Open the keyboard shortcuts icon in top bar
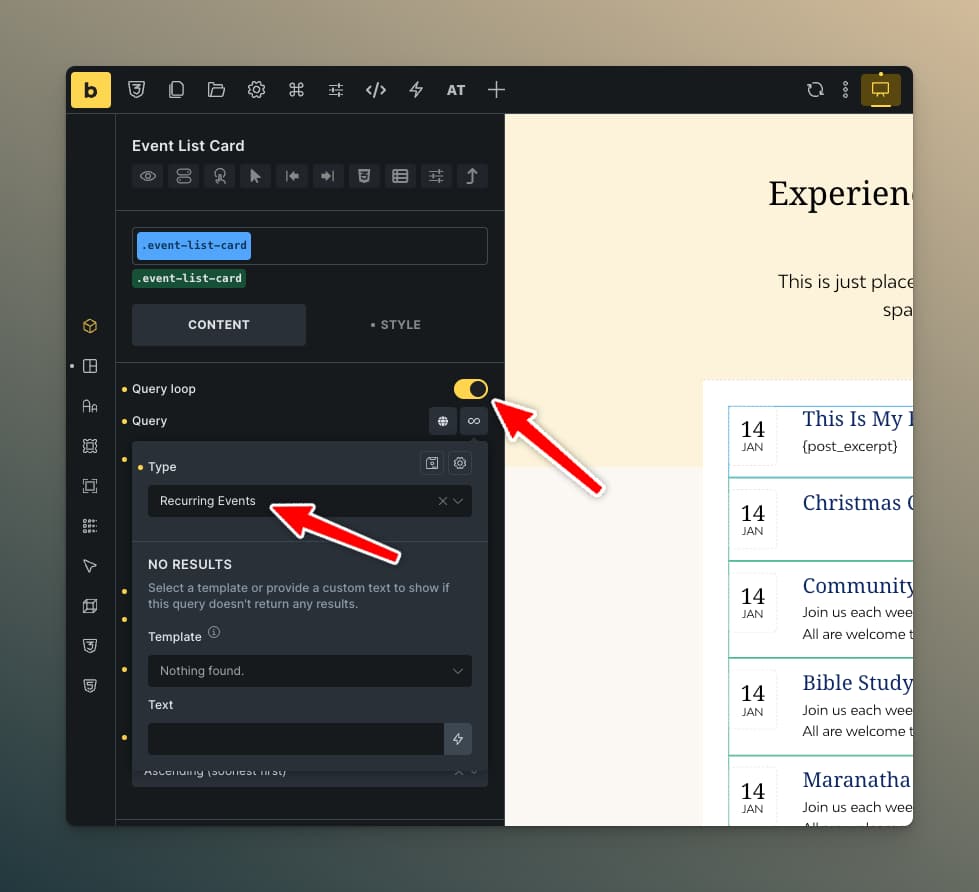 [296, 89]
